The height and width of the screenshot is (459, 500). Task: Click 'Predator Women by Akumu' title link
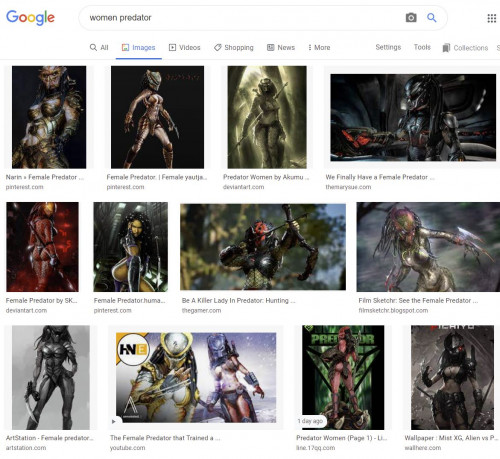point(266,177)
